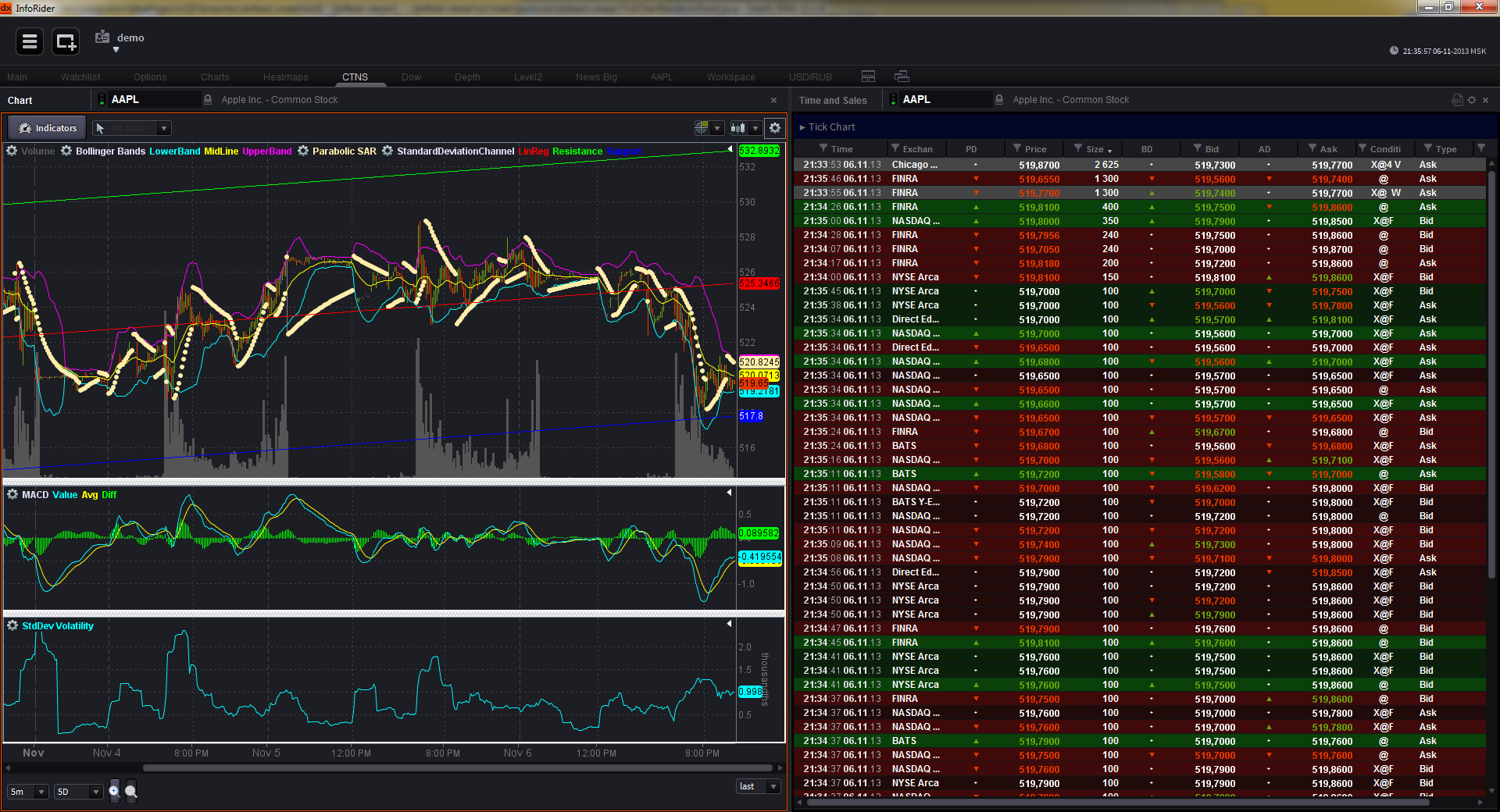
Task: Click the MACD indicator settings gear
Action: tap(12, 494)
